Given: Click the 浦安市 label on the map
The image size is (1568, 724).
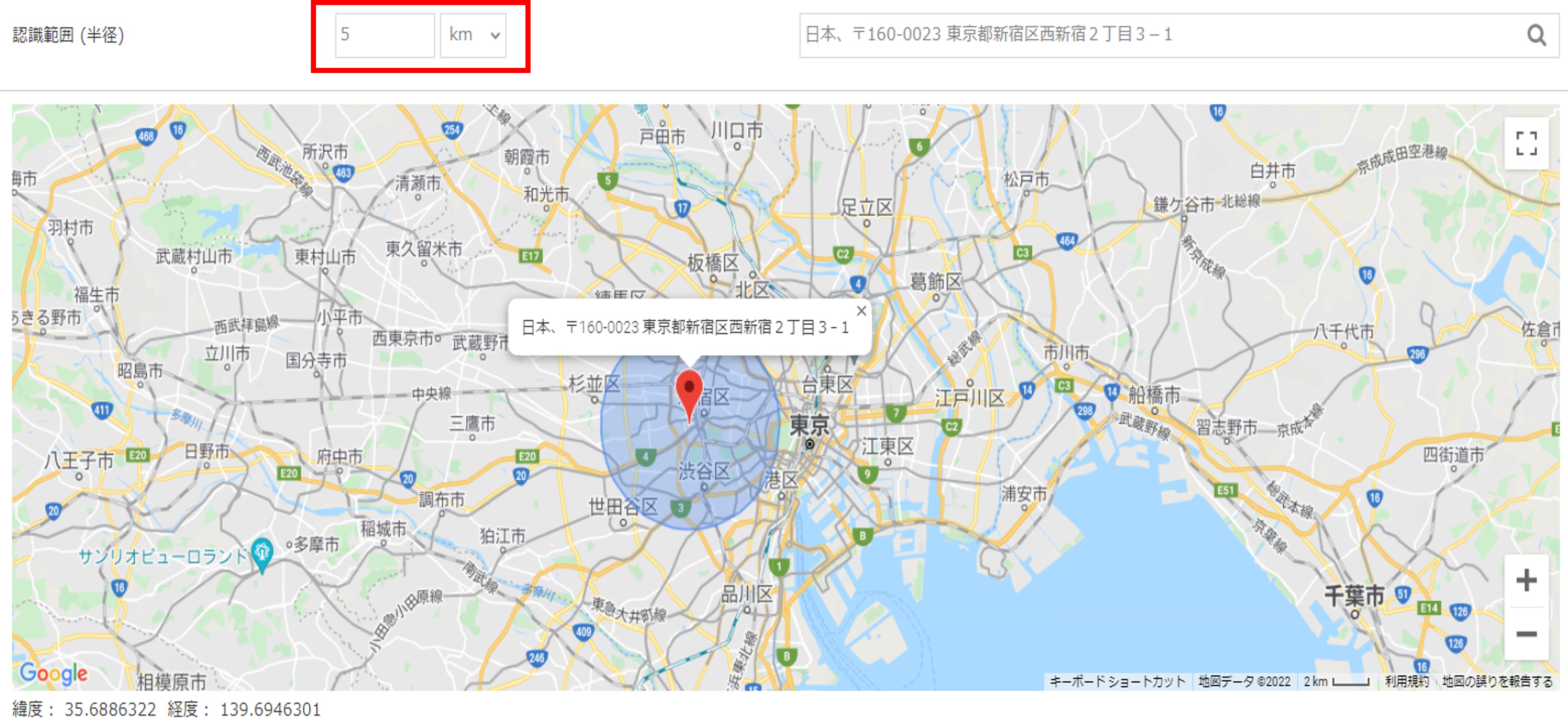Looking at the screenshot, I should coord(1024,494).
